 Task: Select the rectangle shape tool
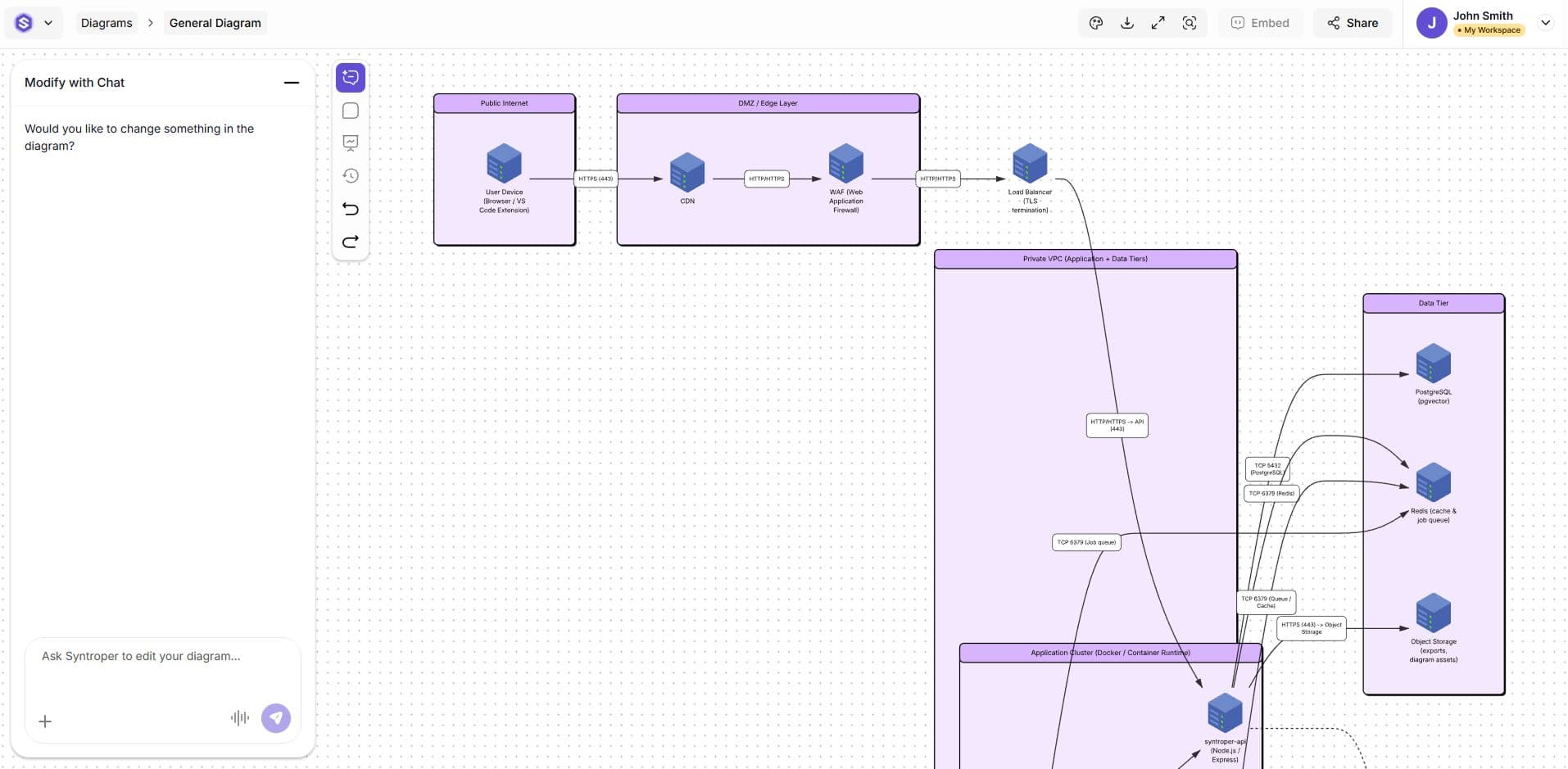351,111
